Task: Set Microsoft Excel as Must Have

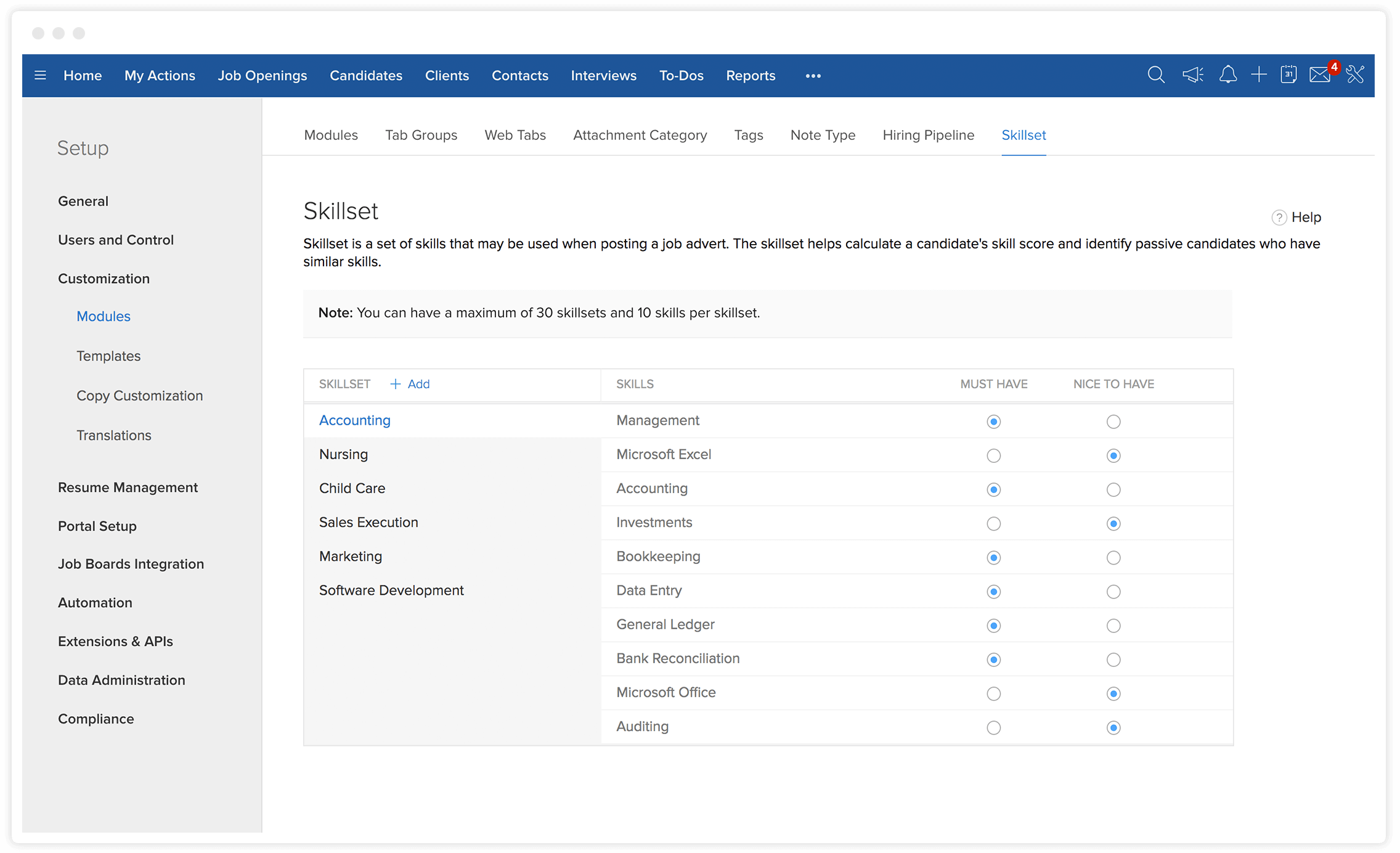Action: coord(993,456)
